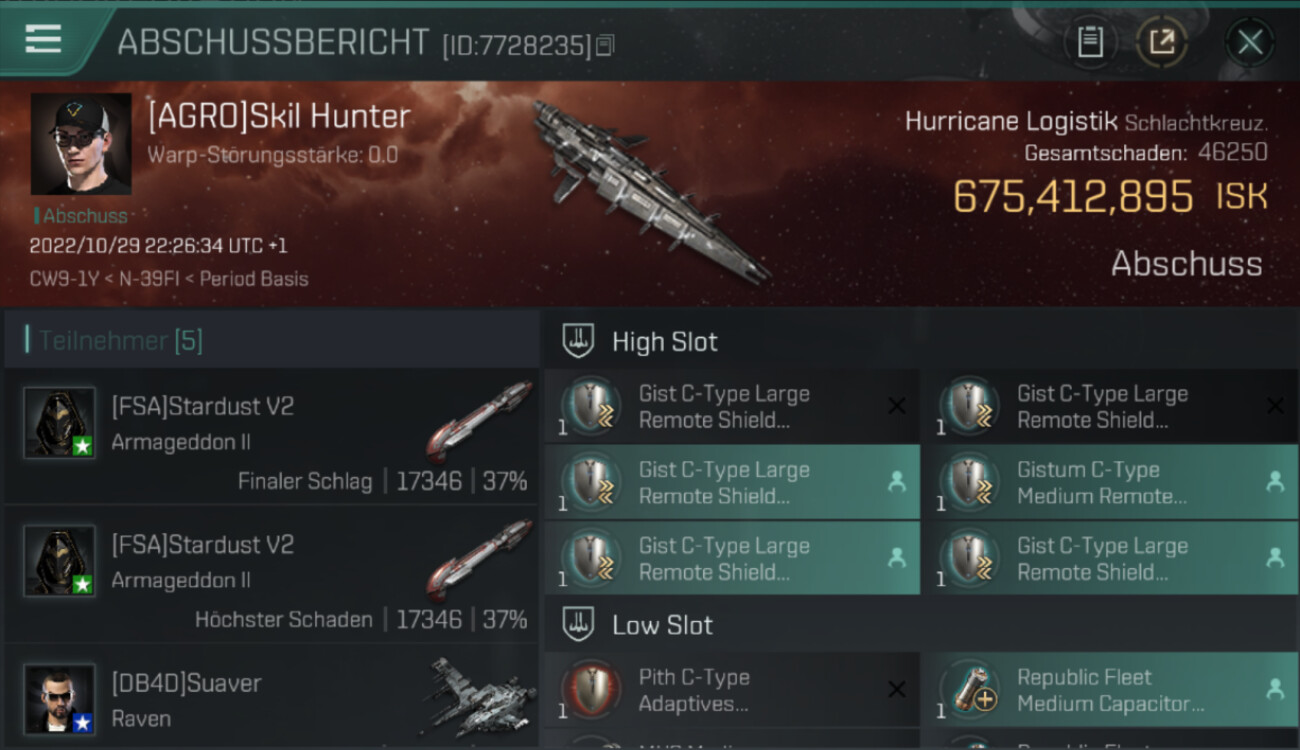Click the share export icon
This screenshot has width=1300, height=750.
point(1161,42)
